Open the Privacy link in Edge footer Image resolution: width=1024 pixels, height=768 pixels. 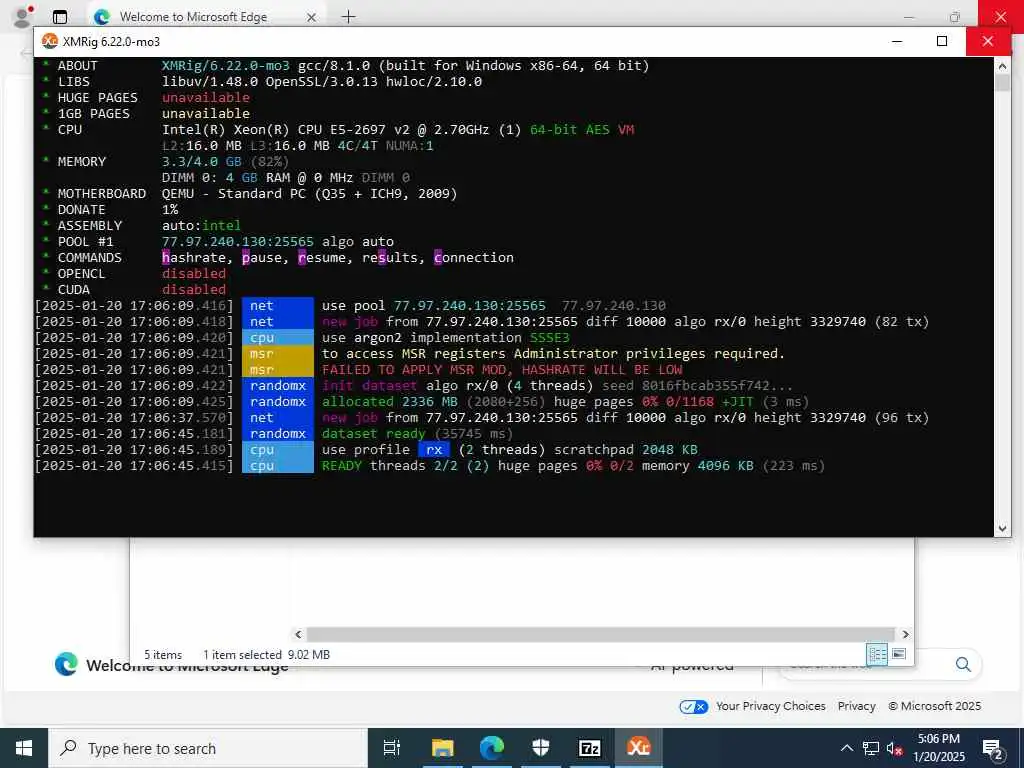point(856,706)
